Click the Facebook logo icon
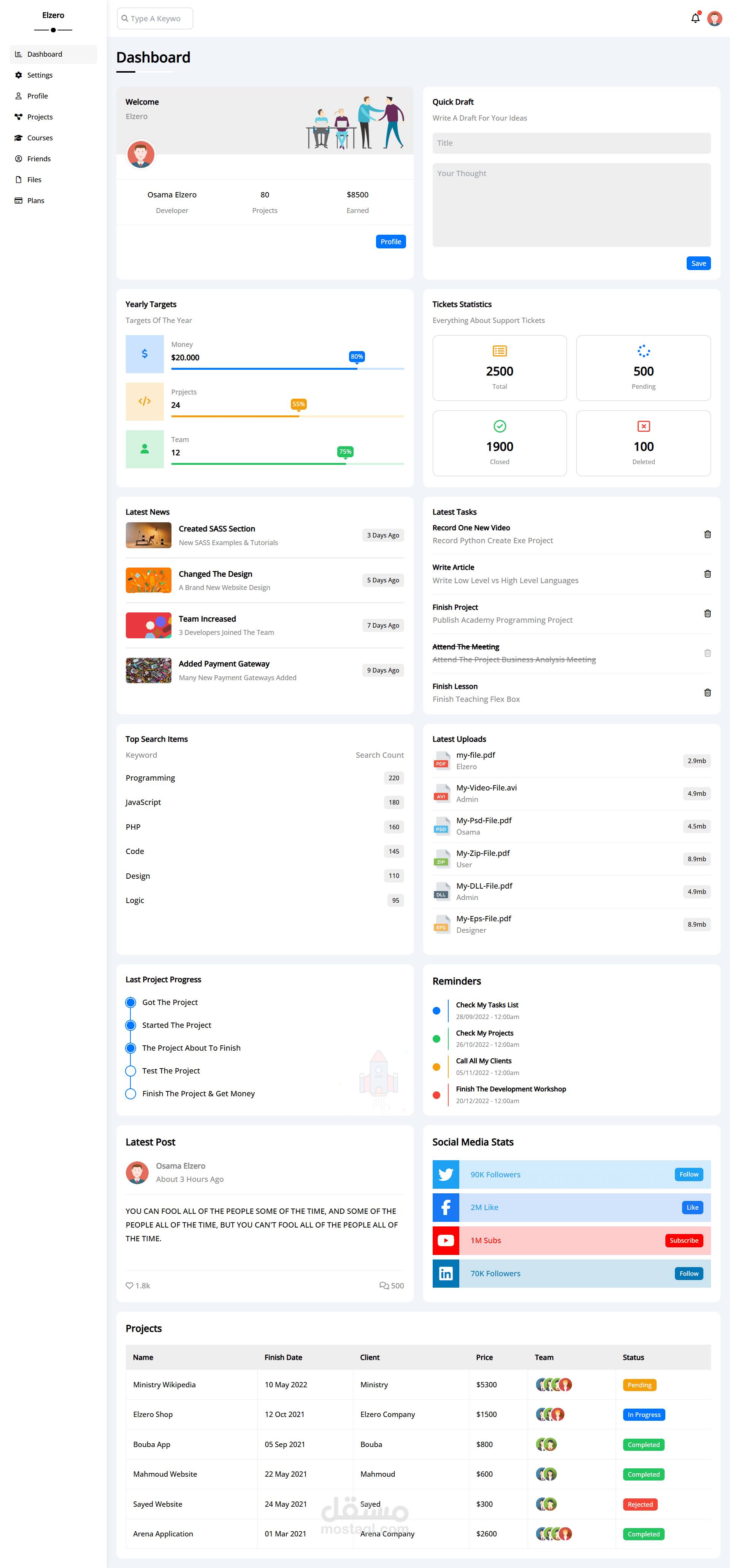This screenshot has width=730, height=1568. pyautogui.click(x=446, y=1207)
